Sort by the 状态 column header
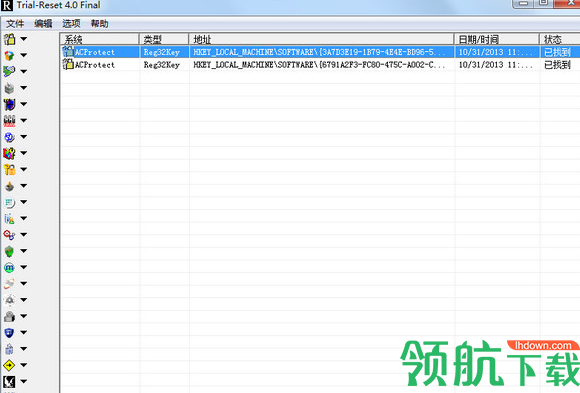Viewport: 580px width, 393px height. tap(560, 39)
